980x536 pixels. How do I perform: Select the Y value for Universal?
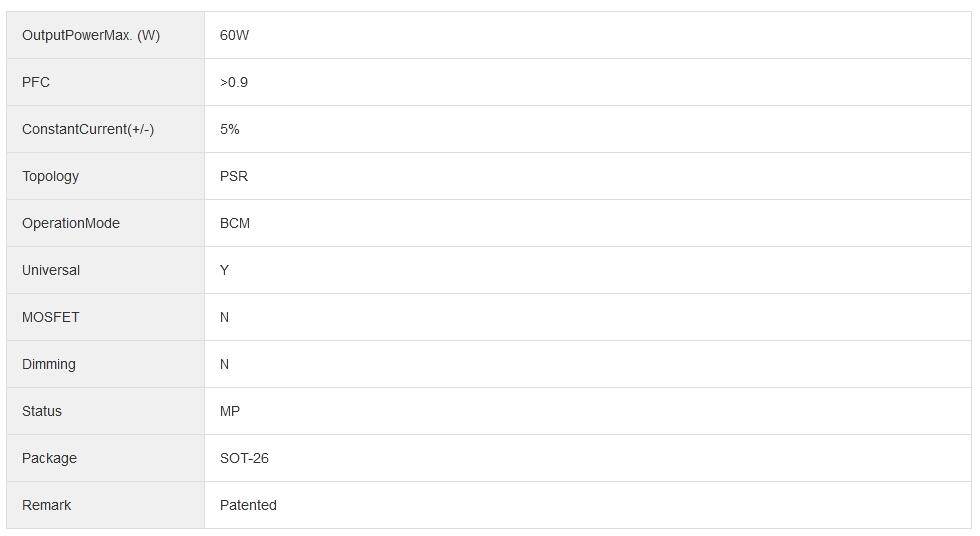[x=225, y=270]
